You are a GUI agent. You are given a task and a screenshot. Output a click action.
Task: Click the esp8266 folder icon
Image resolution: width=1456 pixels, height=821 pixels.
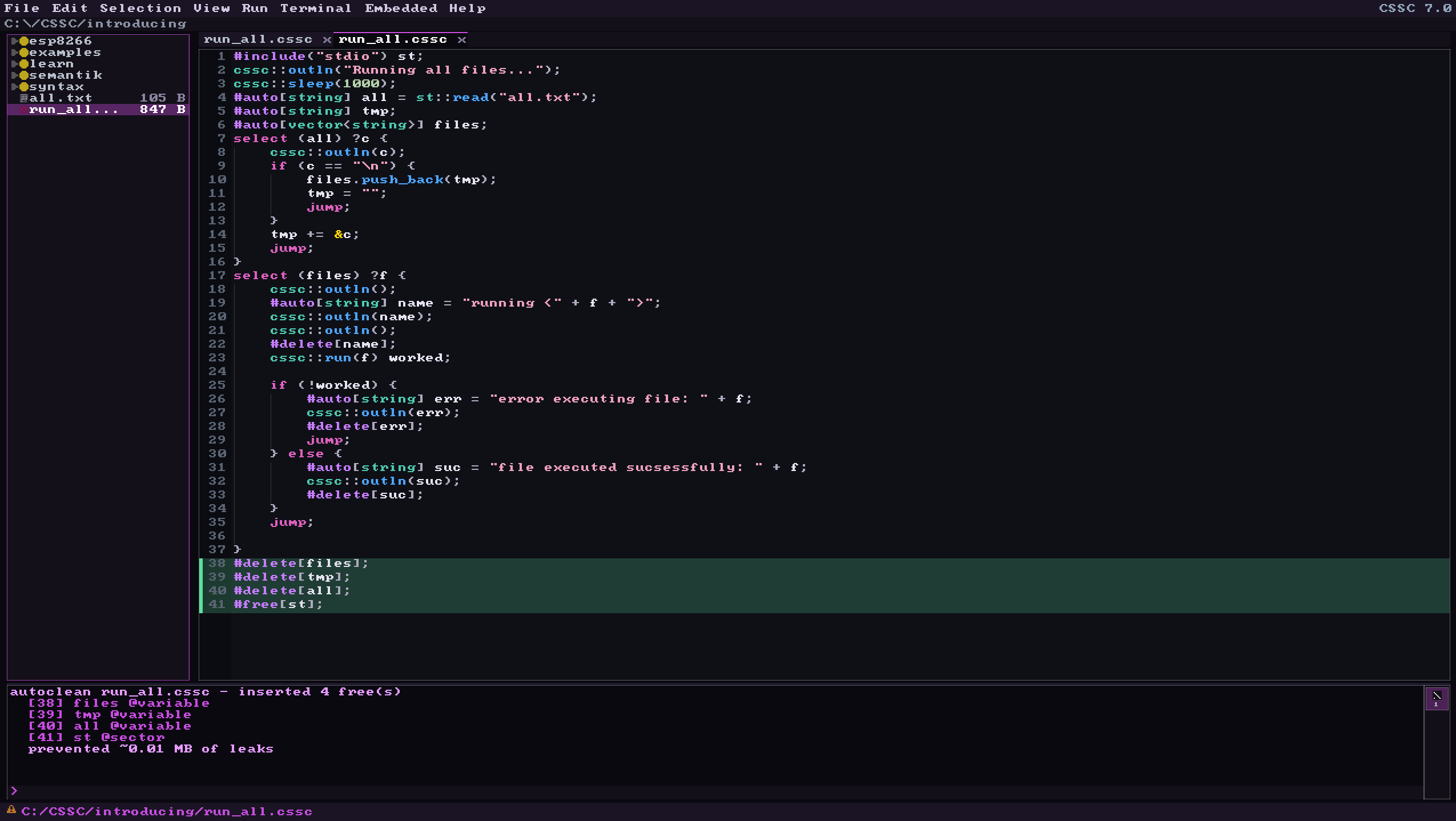tap(24, 41)
